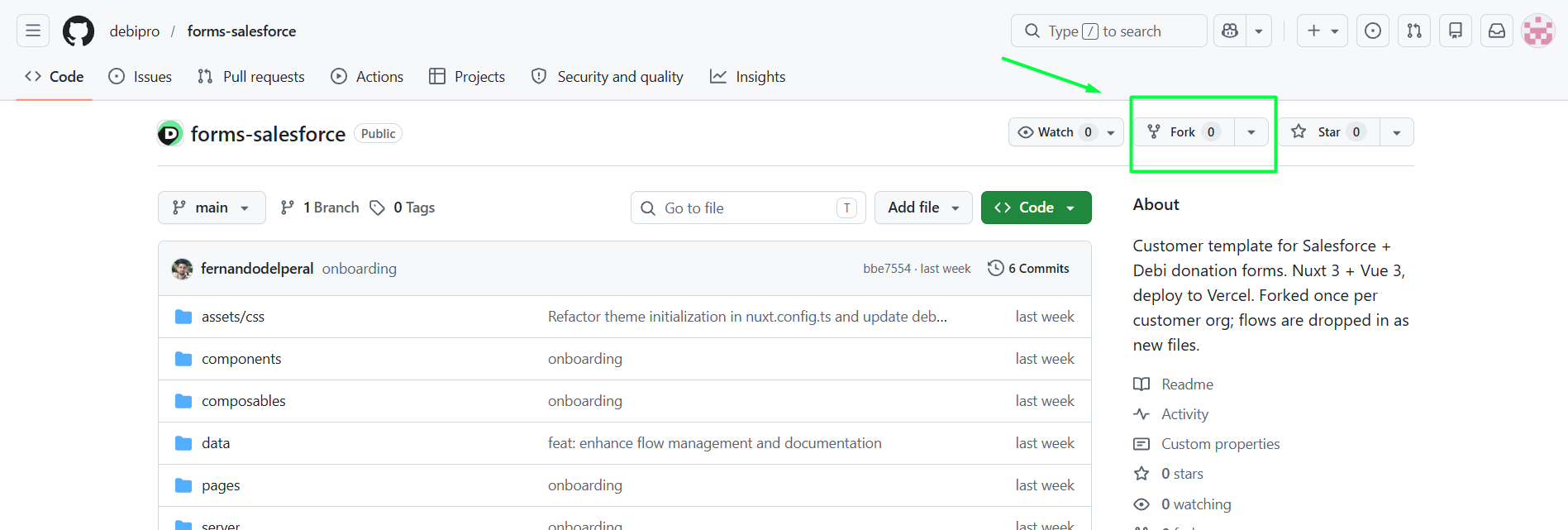Click fernandodelperal's avatar thumbnail
The height and width of the screenshot is (530, 1568).
[x=182, y=269]
